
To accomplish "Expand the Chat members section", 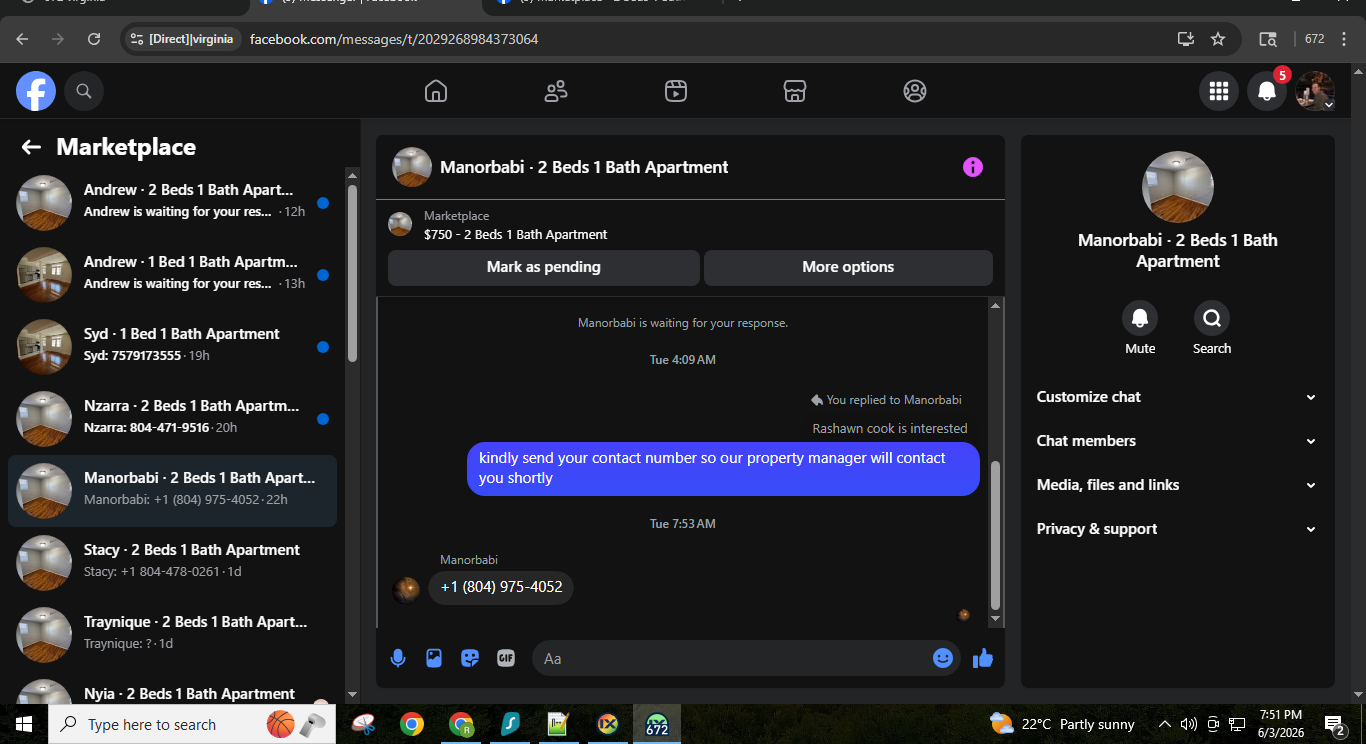I will (1178, 441).
